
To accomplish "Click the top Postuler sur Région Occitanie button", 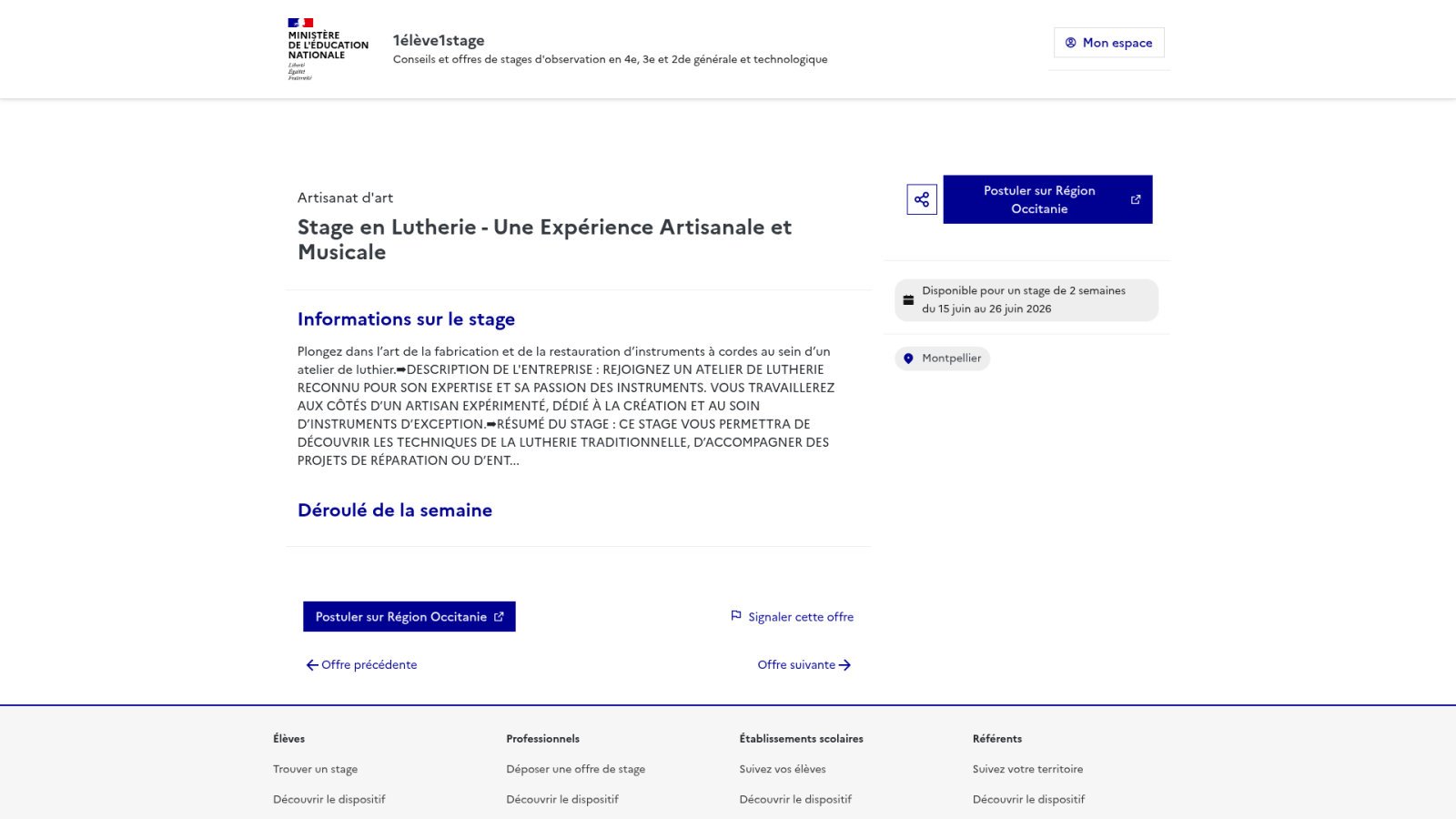I will (1047, 199).
